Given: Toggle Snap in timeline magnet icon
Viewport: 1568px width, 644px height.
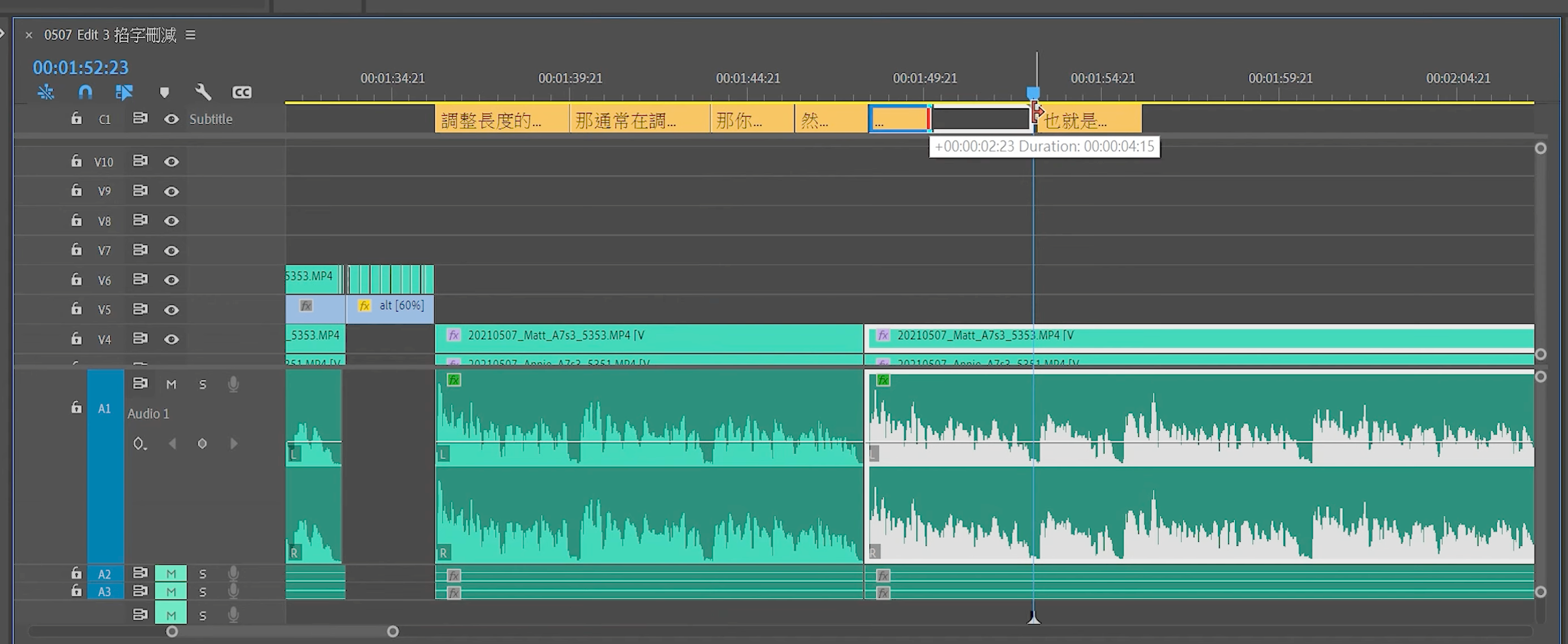Looking at the screenshot, I should [85, 92].
